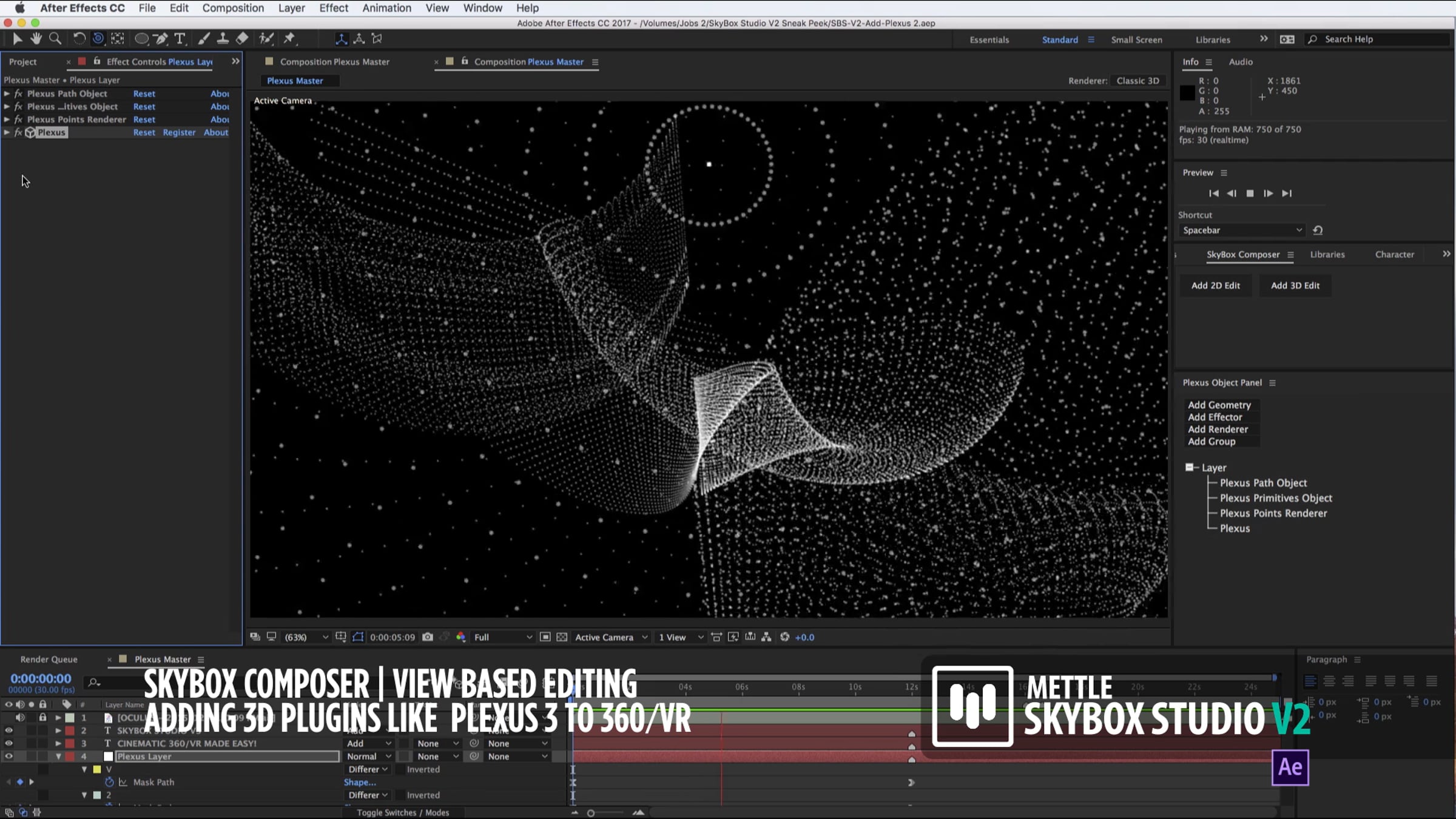Image resolution: width=1456 pixels, height=819 pixels.
Task: Toggle mask and shape path visibility
Action: tap(358, 637)
